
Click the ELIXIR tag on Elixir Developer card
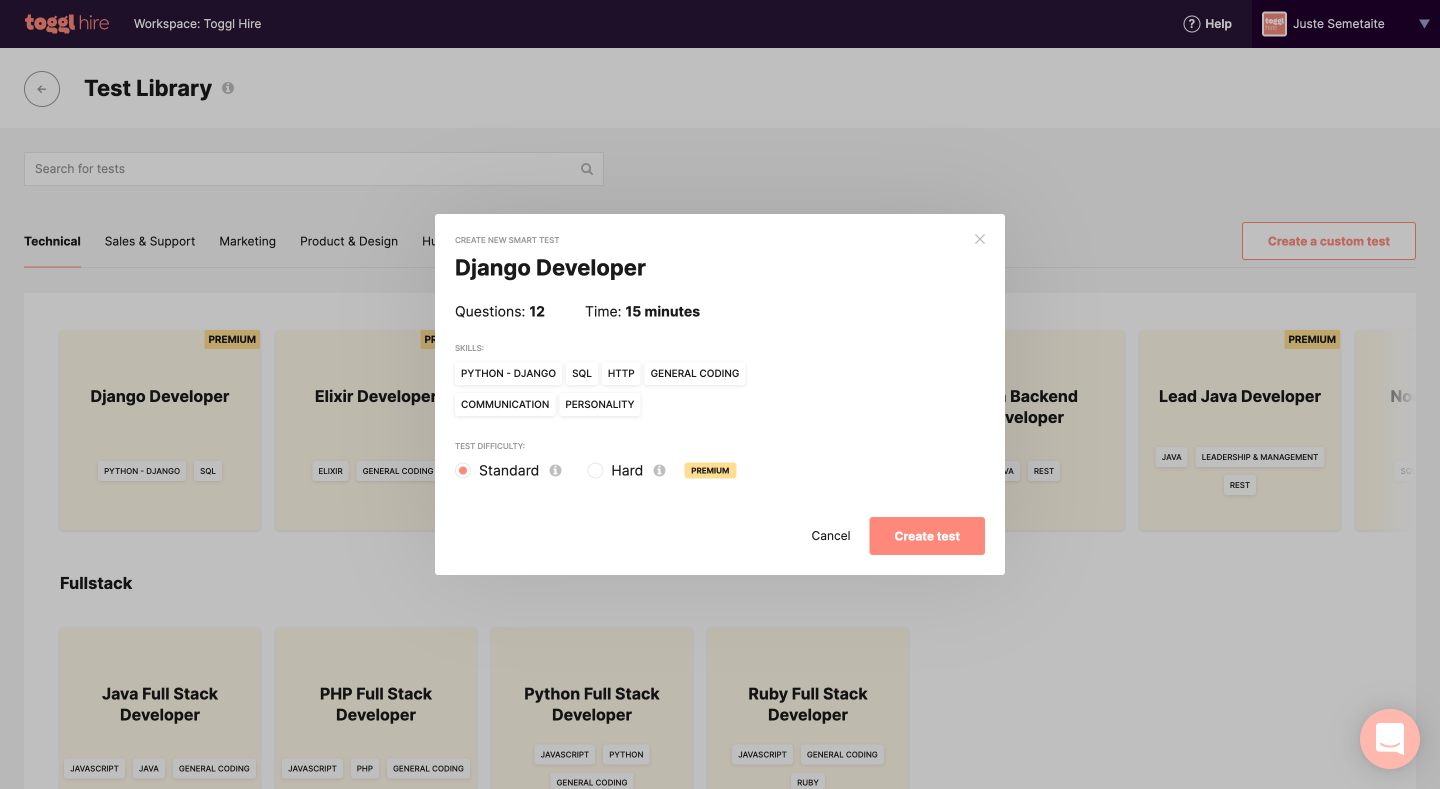tap(331, 471)
